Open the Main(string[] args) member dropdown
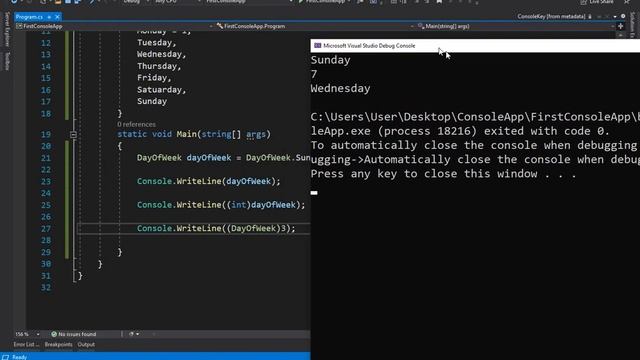The image size is (640, 360). tap(516, 26)
